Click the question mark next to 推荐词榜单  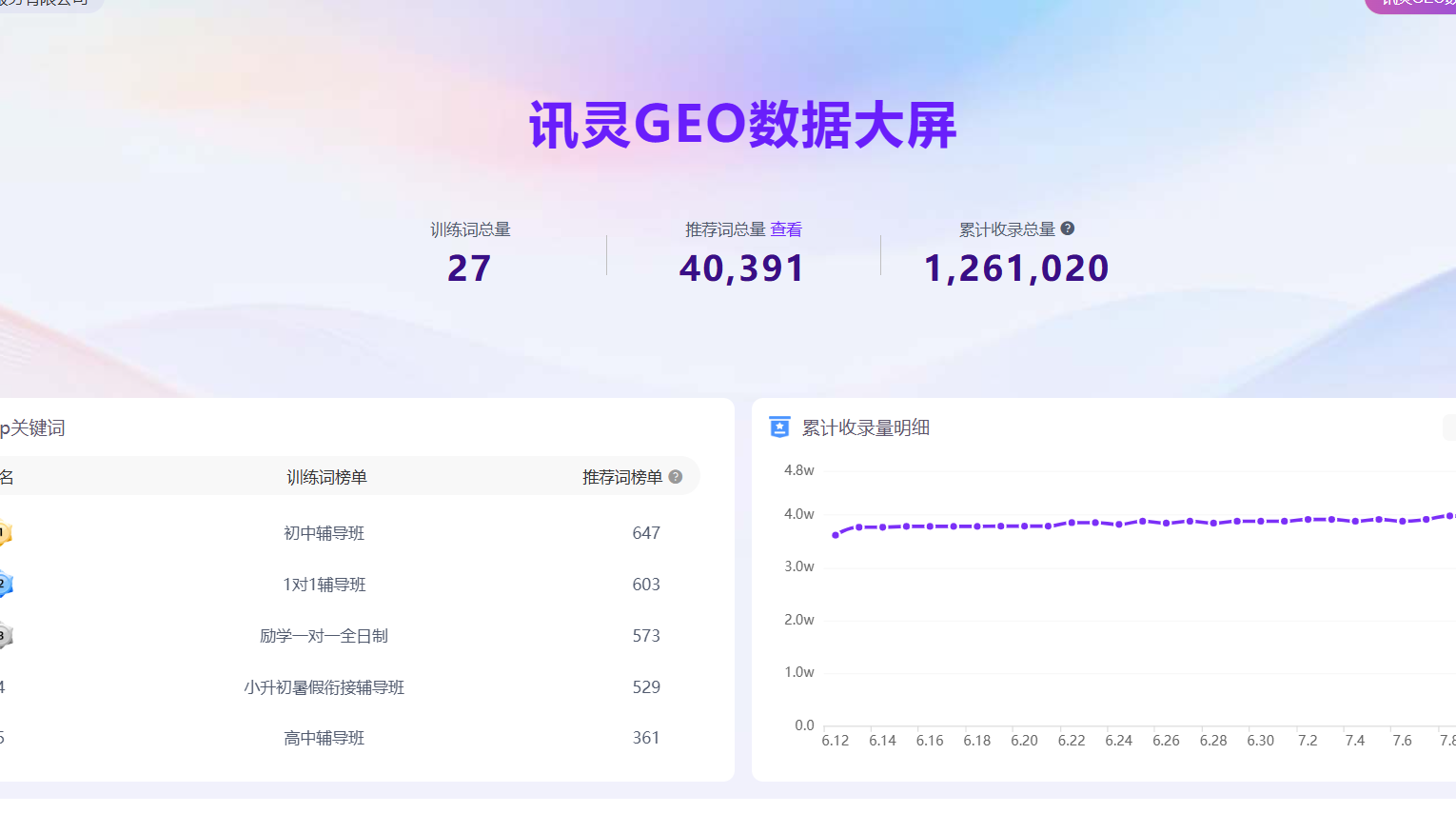coord(676,477)
